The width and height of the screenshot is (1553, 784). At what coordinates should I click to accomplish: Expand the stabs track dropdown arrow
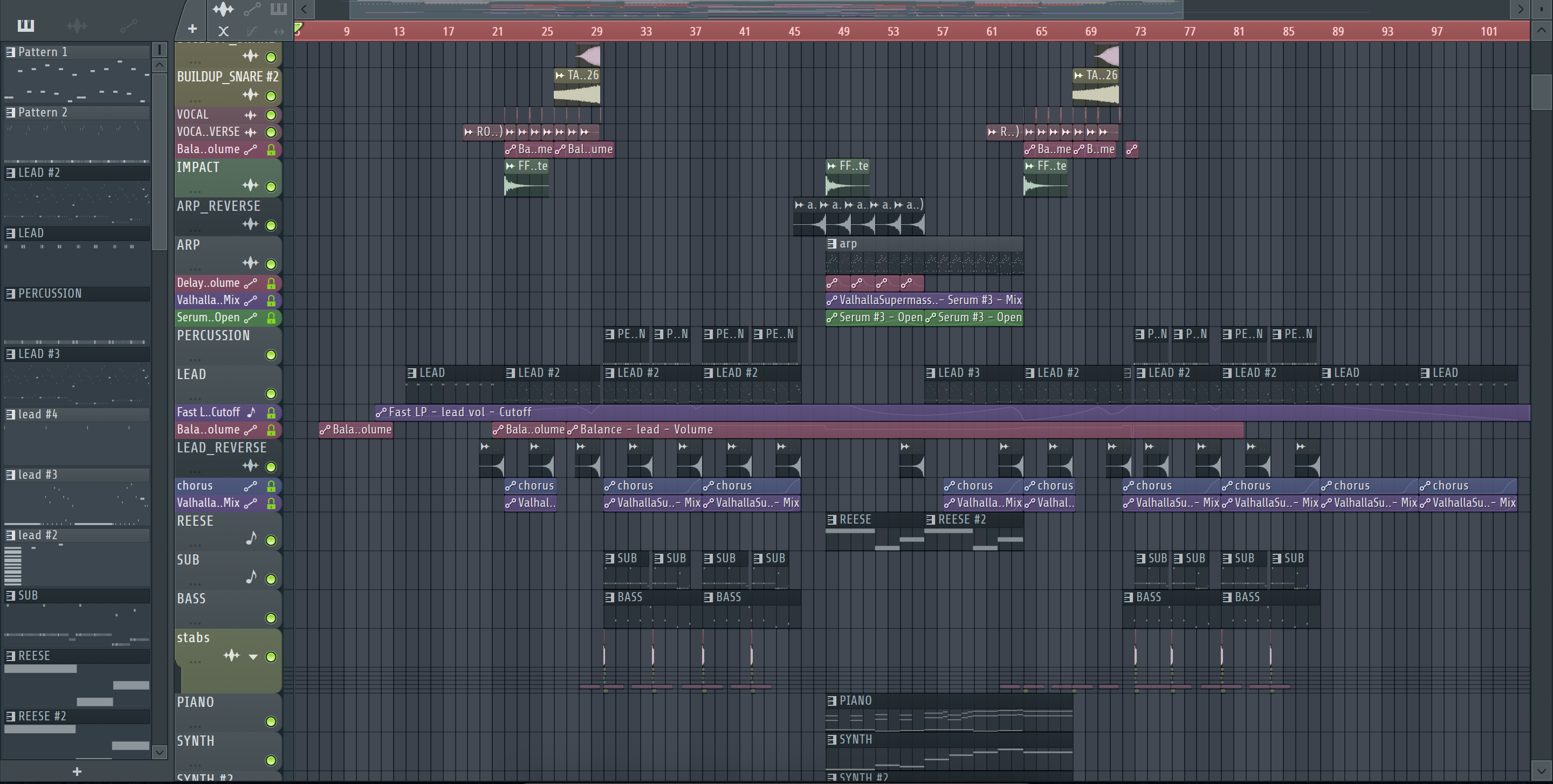pyautogui.click(x=253, y=657)
